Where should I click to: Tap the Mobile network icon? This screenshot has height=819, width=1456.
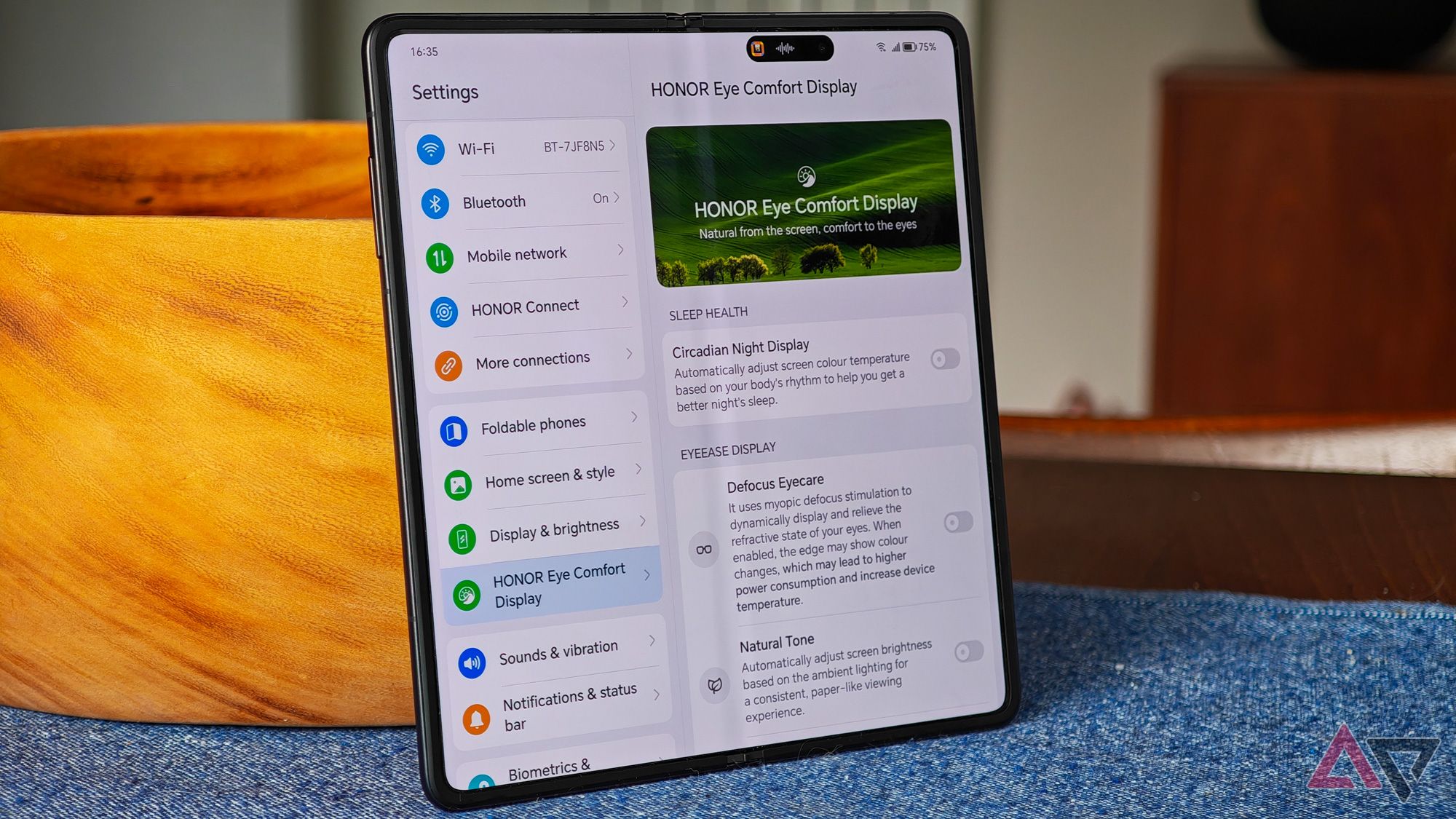point(445,255)
